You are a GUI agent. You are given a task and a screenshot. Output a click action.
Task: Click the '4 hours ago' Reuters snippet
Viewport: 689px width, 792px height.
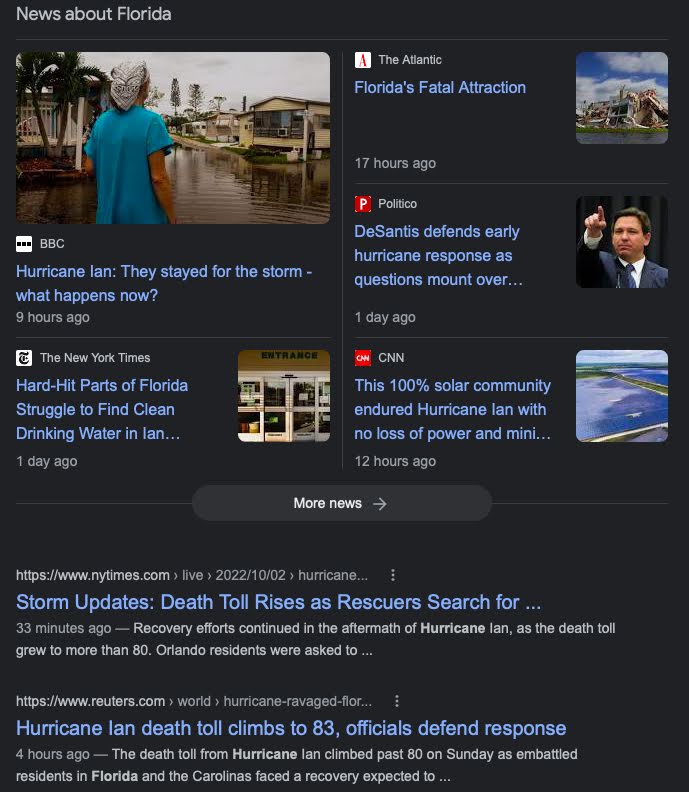(x=297, y=765)
